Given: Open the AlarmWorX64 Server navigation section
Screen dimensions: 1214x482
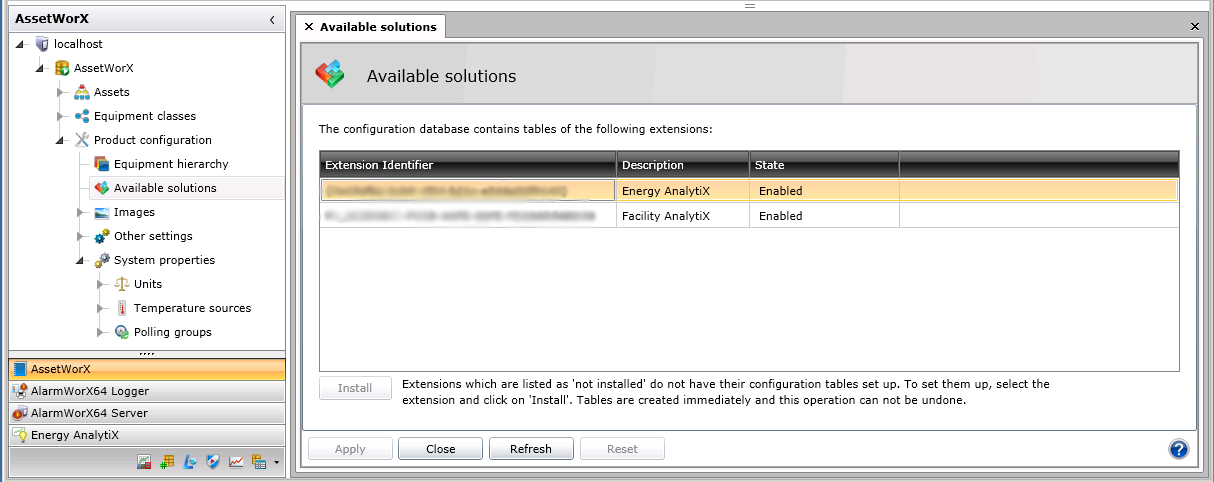Looking at the screenshot, I should pyautogui.click(x=89, y=413).
